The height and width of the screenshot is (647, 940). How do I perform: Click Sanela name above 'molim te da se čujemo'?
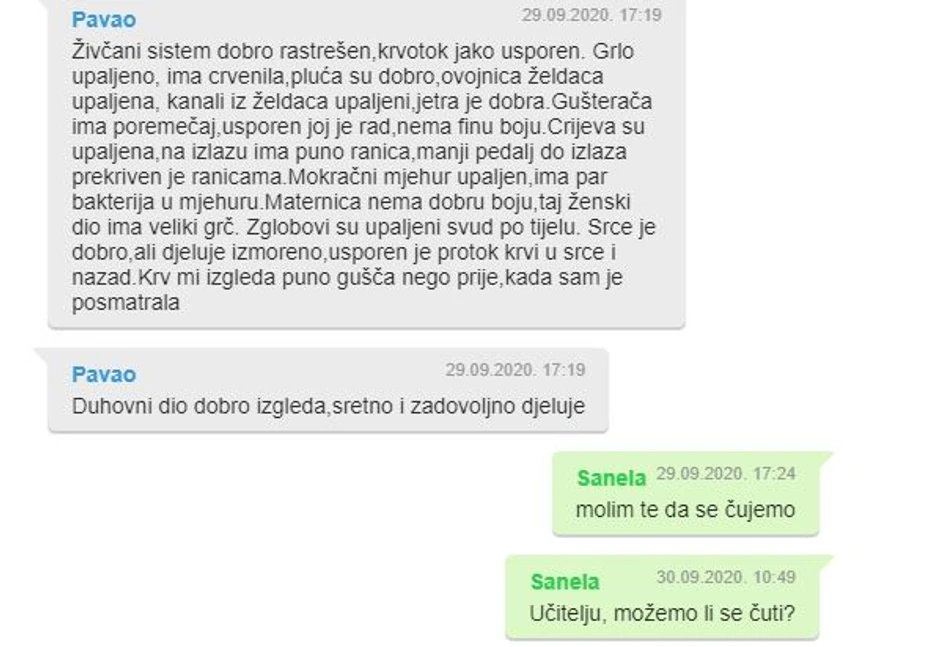[611, 479]
